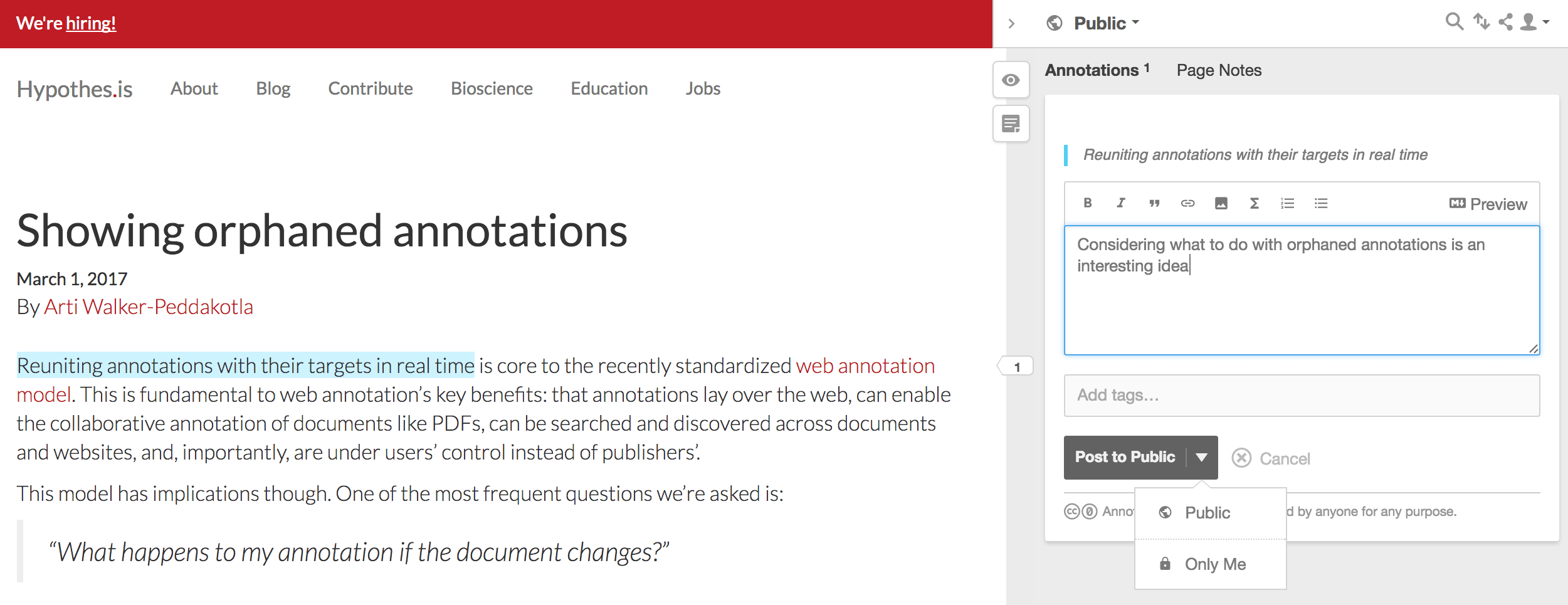The image size is (1568, 605).
Task: Insert an image using the toolbar image icon
Action: pyautogui.click(x=1221, y=203)
